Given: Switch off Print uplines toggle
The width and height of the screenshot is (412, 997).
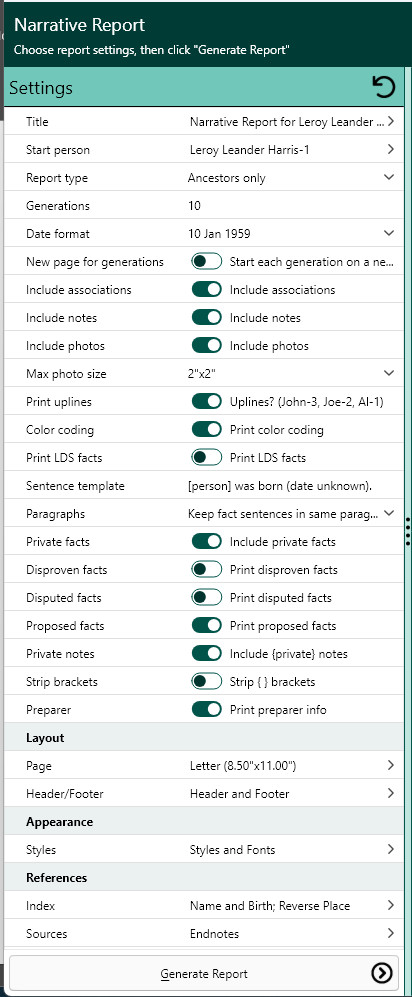Looking at the screenshot, I should pos(207,401).
